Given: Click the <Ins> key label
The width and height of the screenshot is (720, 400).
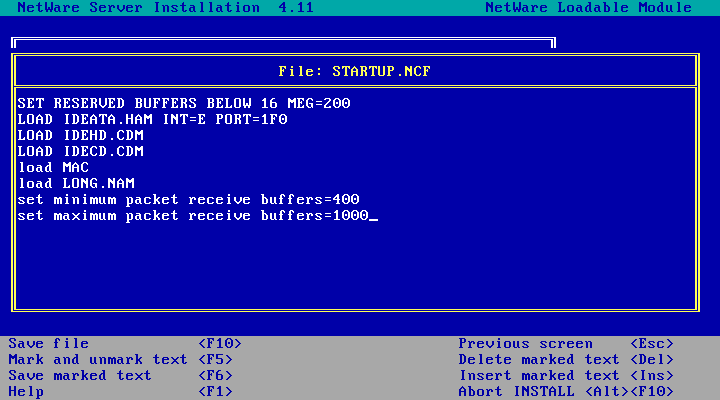Looking at the screenshot, I should tap(652, 376).
